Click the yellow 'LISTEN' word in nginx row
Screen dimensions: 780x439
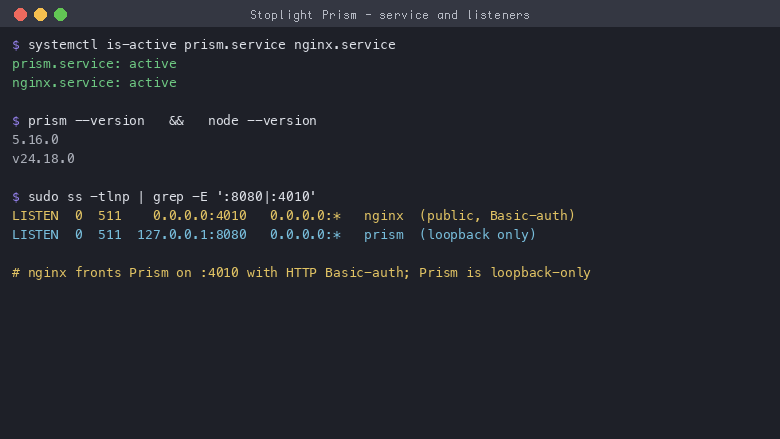pos(35,216)
